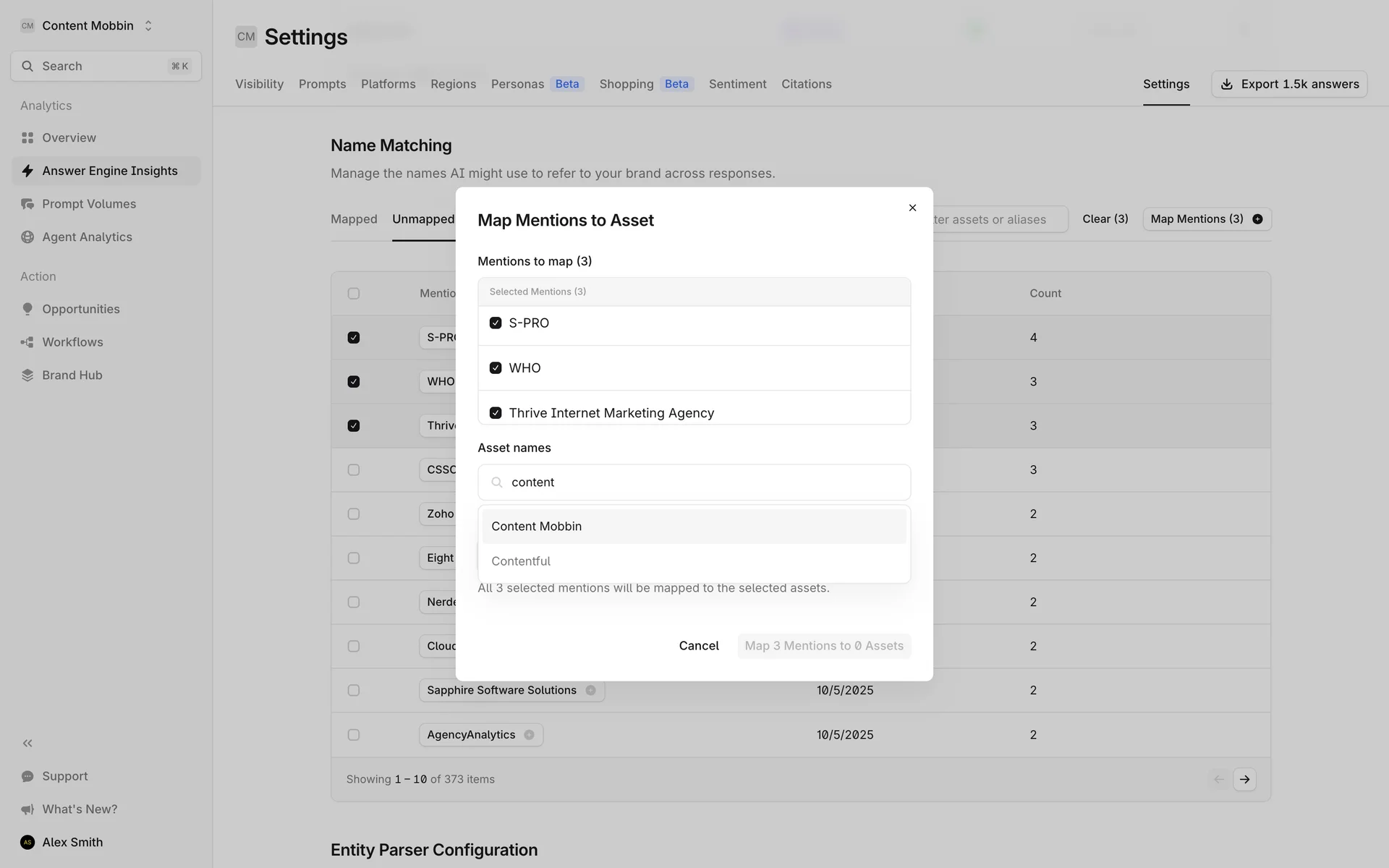Click the Brand Hub layers icon
Image resolution: width=1389 pixels, height=868 pixels.
point(27,375)
